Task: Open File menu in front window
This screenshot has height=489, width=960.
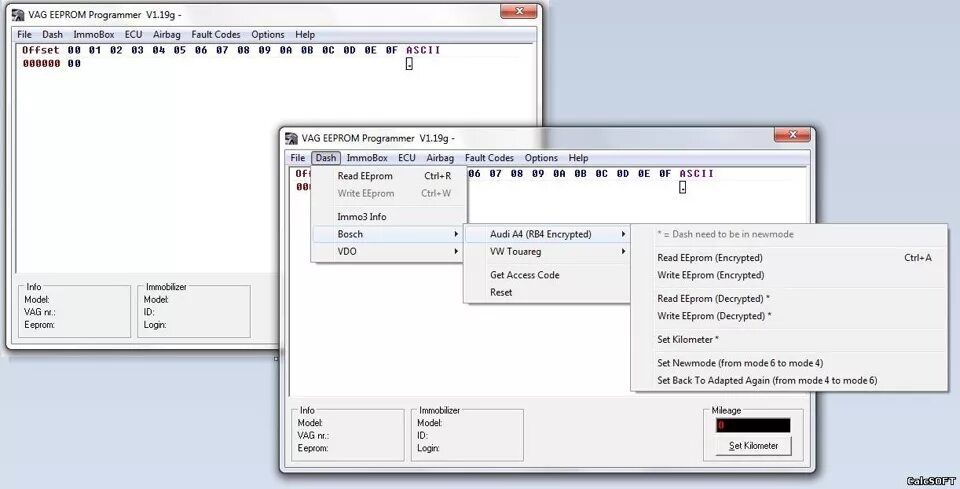Action: (x=298, y=158)
